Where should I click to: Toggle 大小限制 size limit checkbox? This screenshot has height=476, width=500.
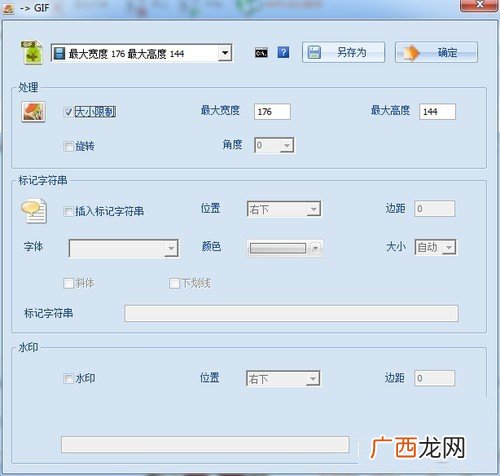[68, 112]
